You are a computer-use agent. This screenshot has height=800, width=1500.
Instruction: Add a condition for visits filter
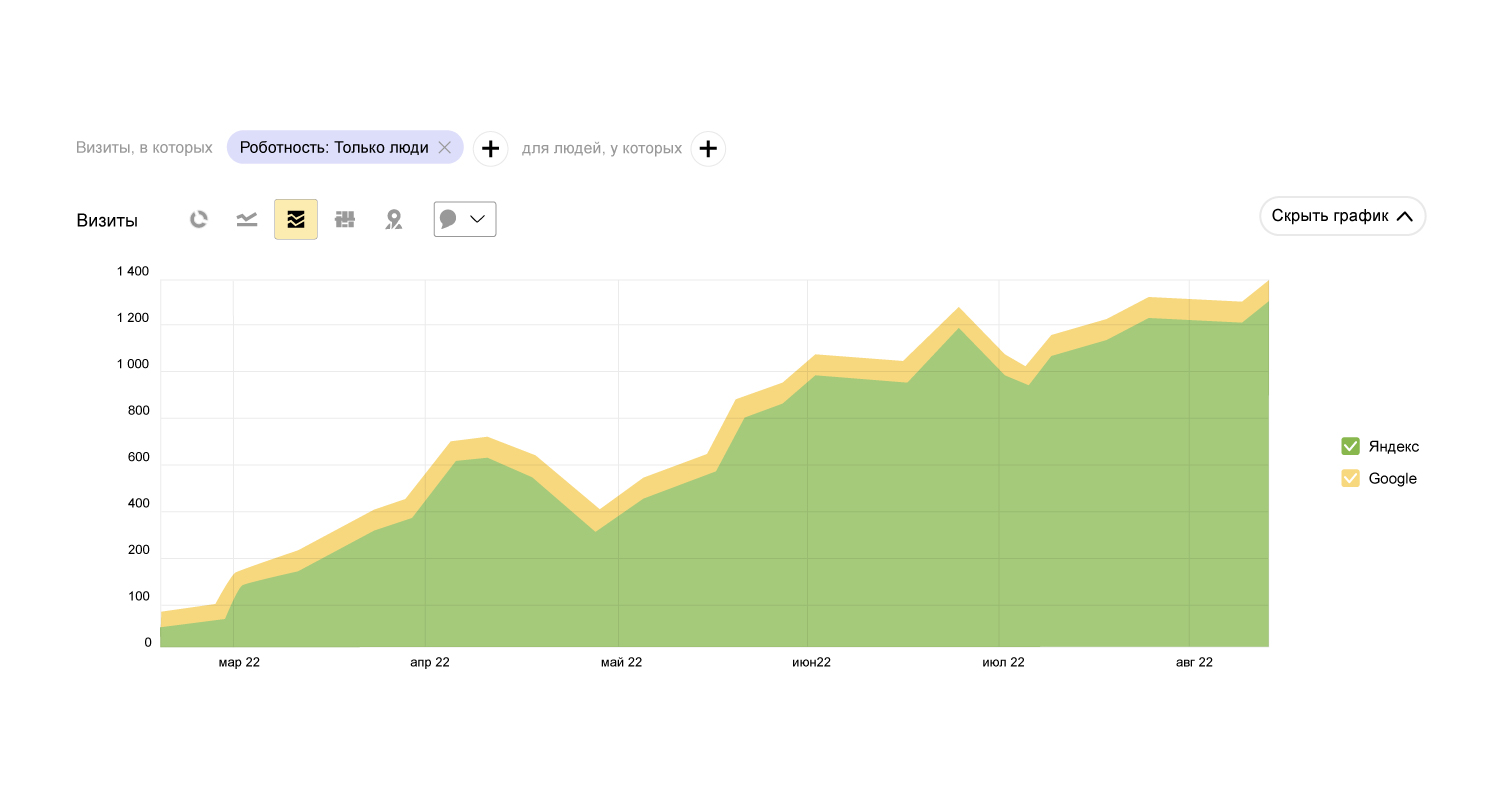490,148
